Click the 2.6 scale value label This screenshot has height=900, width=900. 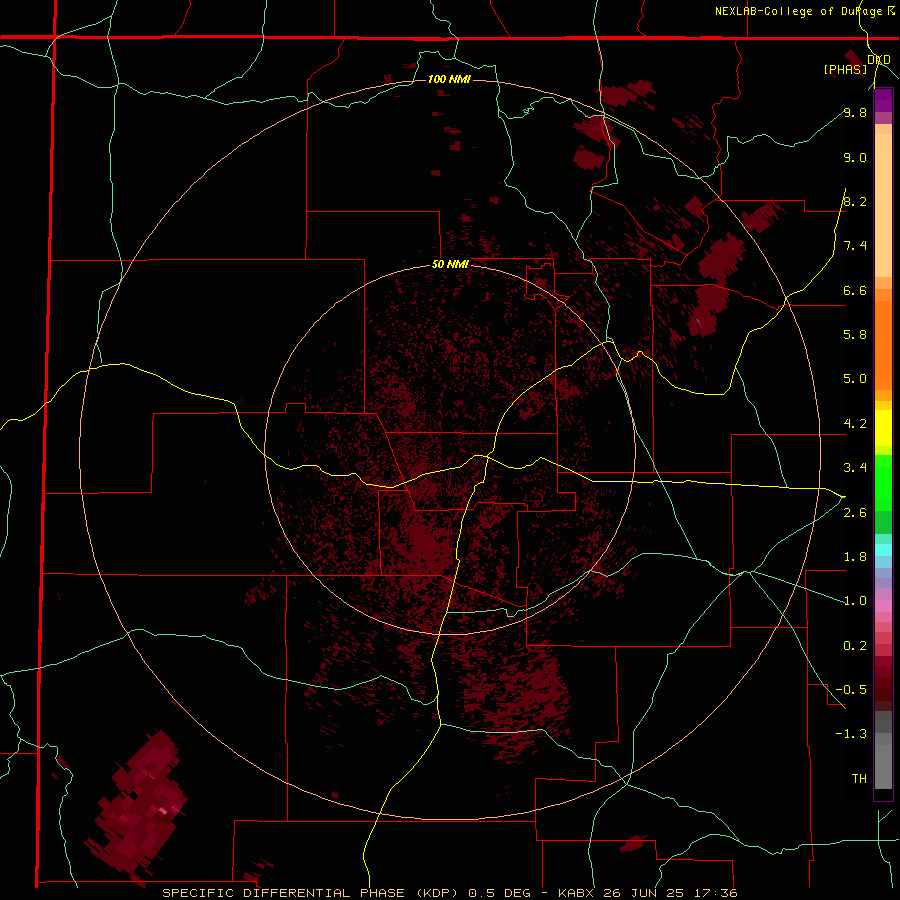pyautogui.click(x=855, y=513)
